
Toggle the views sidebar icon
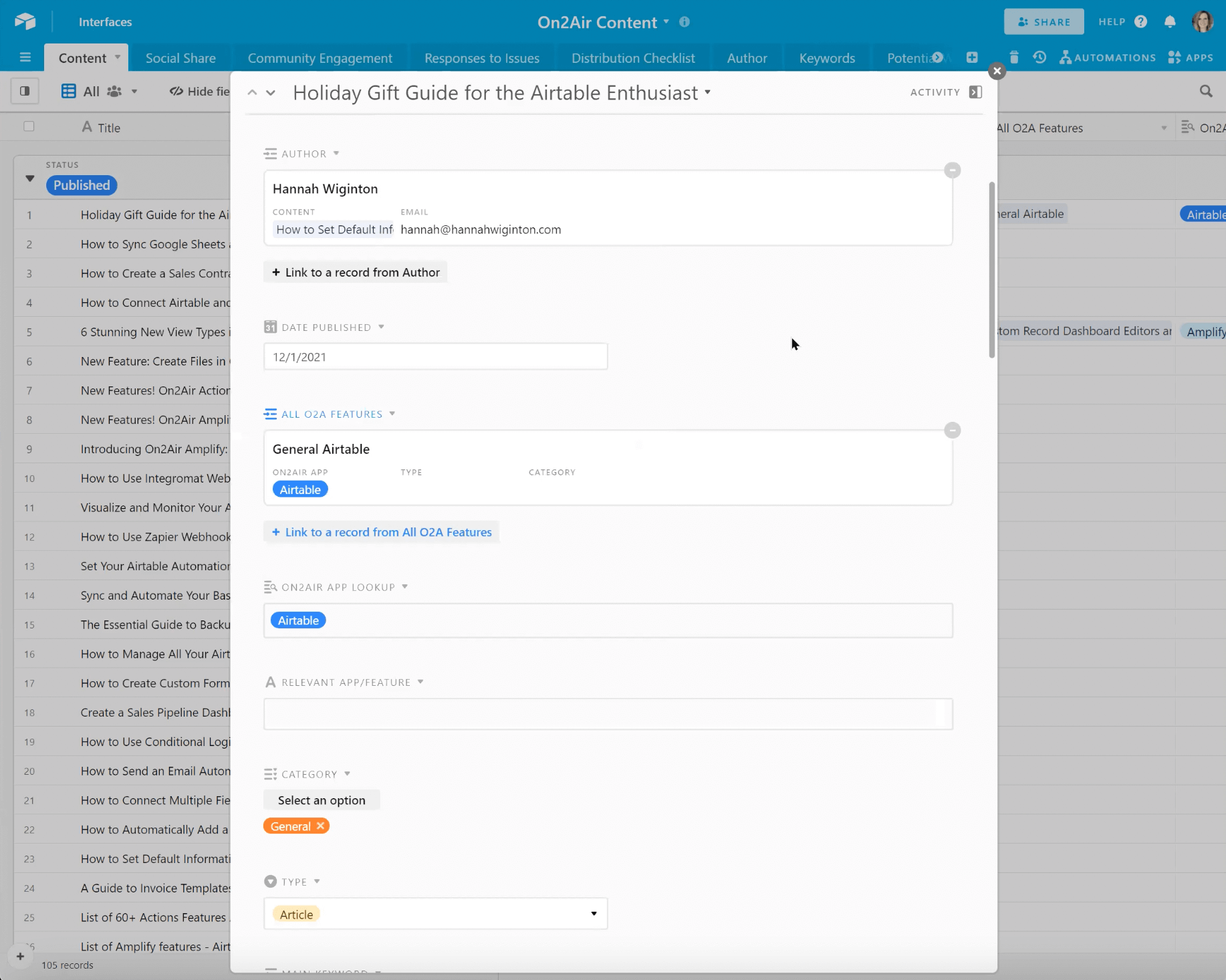[25, 91]
